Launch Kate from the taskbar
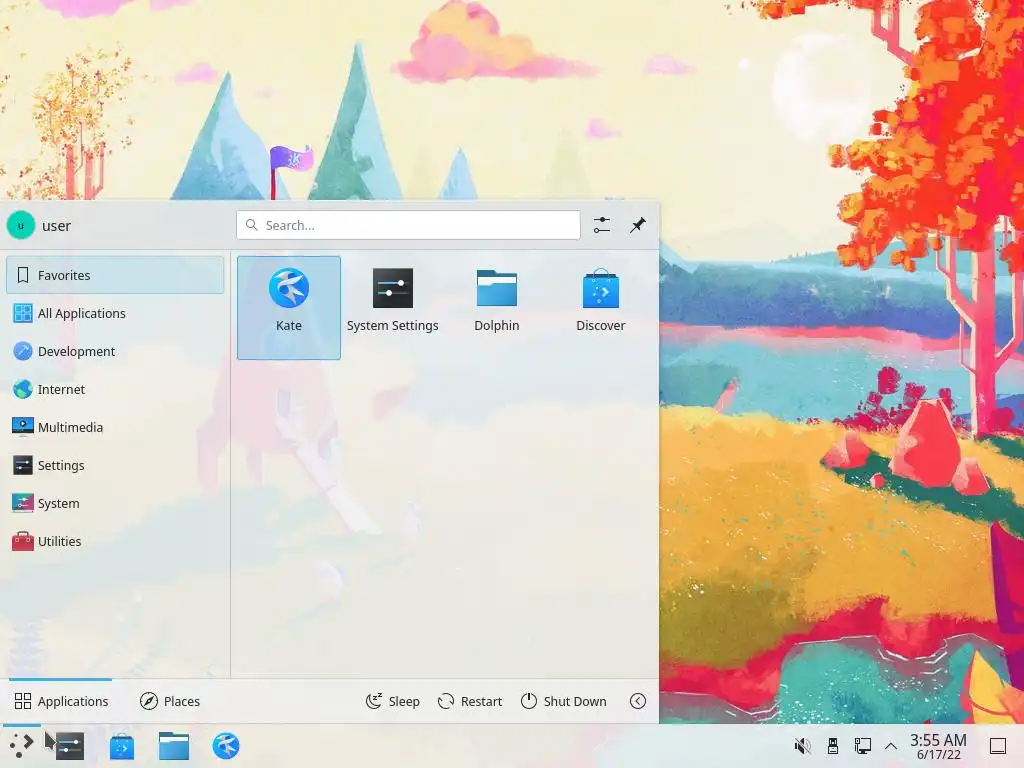Image resolution: width=1024 pixels, height=768 pixels. pos(226,746)
